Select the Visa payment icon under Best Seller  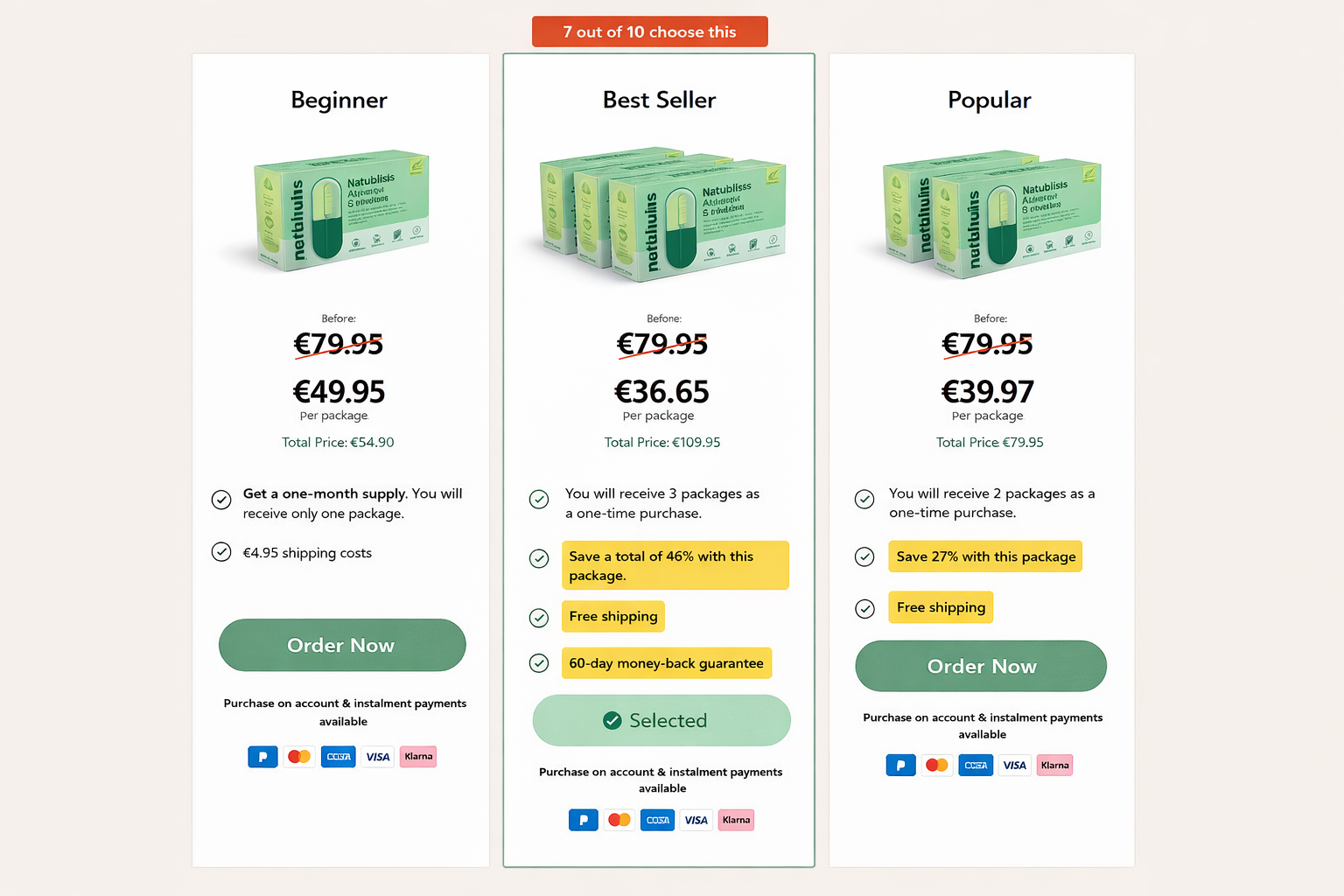click(696, 820)
